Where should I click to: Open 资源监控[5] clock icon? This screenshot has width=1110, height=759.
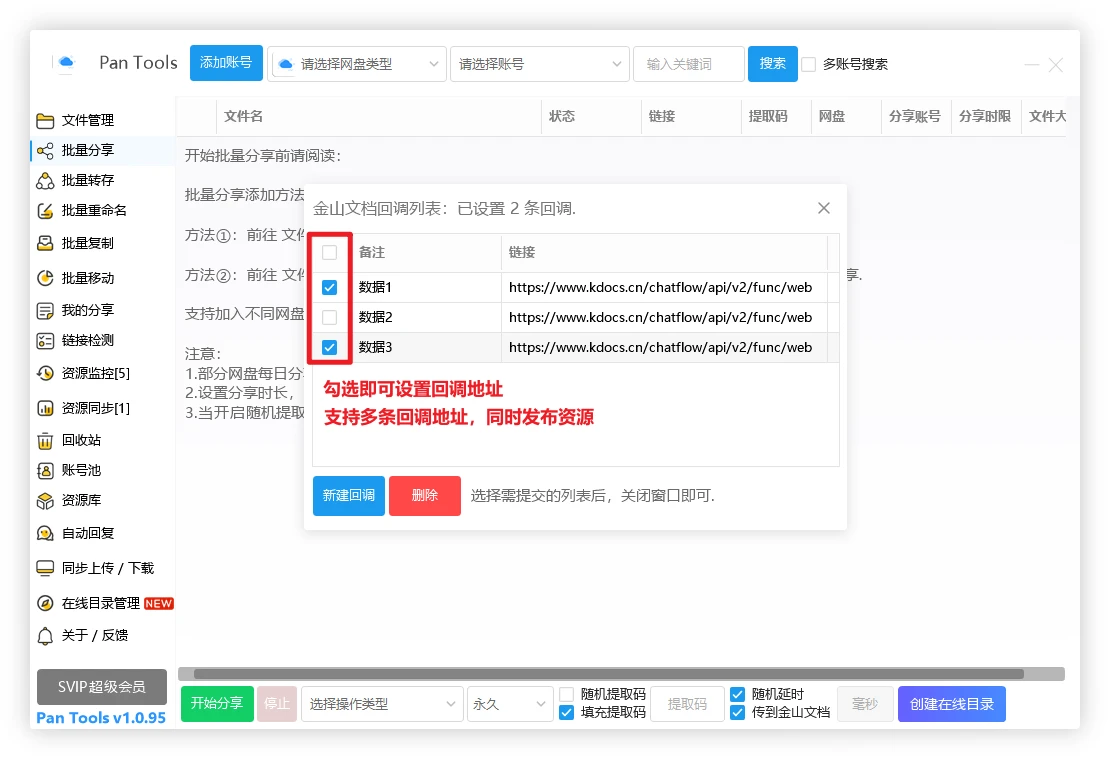[45, 373]
